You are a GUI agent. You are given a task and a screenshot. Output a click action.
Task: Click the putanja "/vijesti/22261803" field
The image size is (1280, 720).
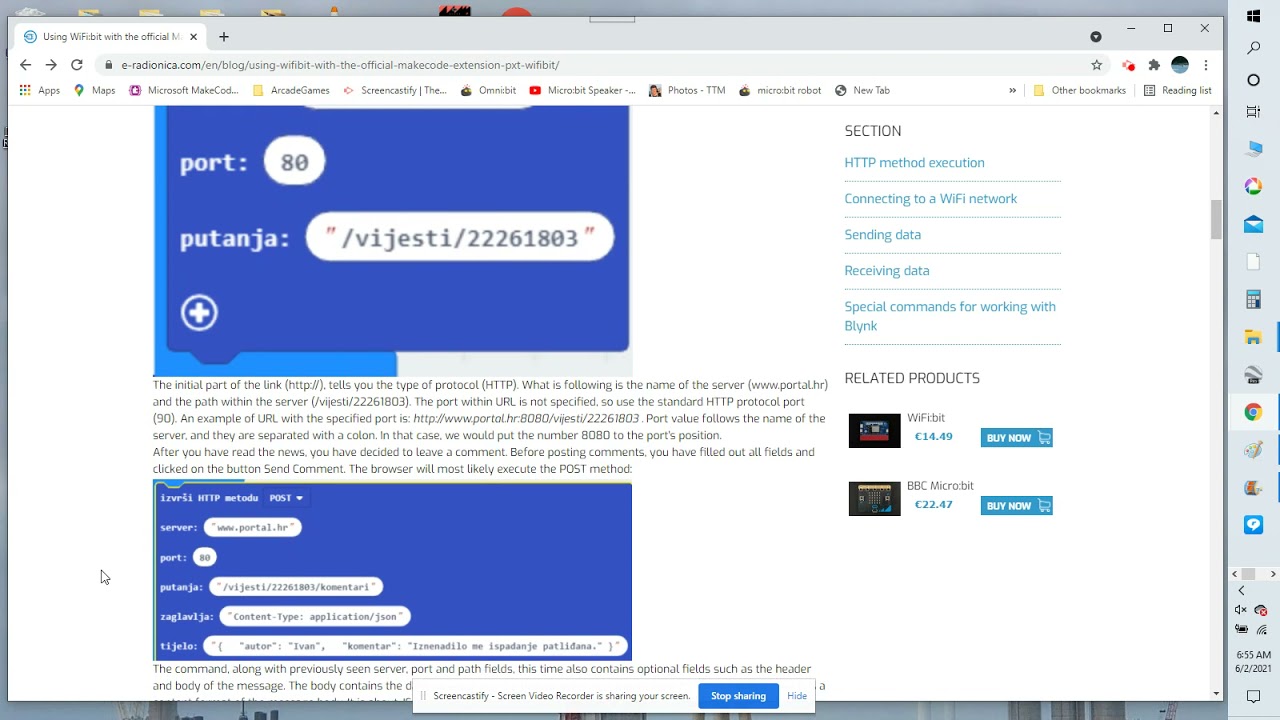coord(460,237)
